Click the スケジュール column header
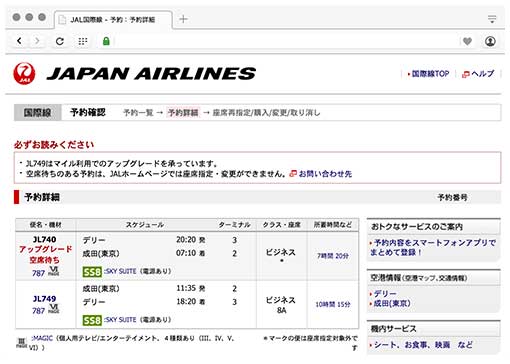 coord(145,225)
